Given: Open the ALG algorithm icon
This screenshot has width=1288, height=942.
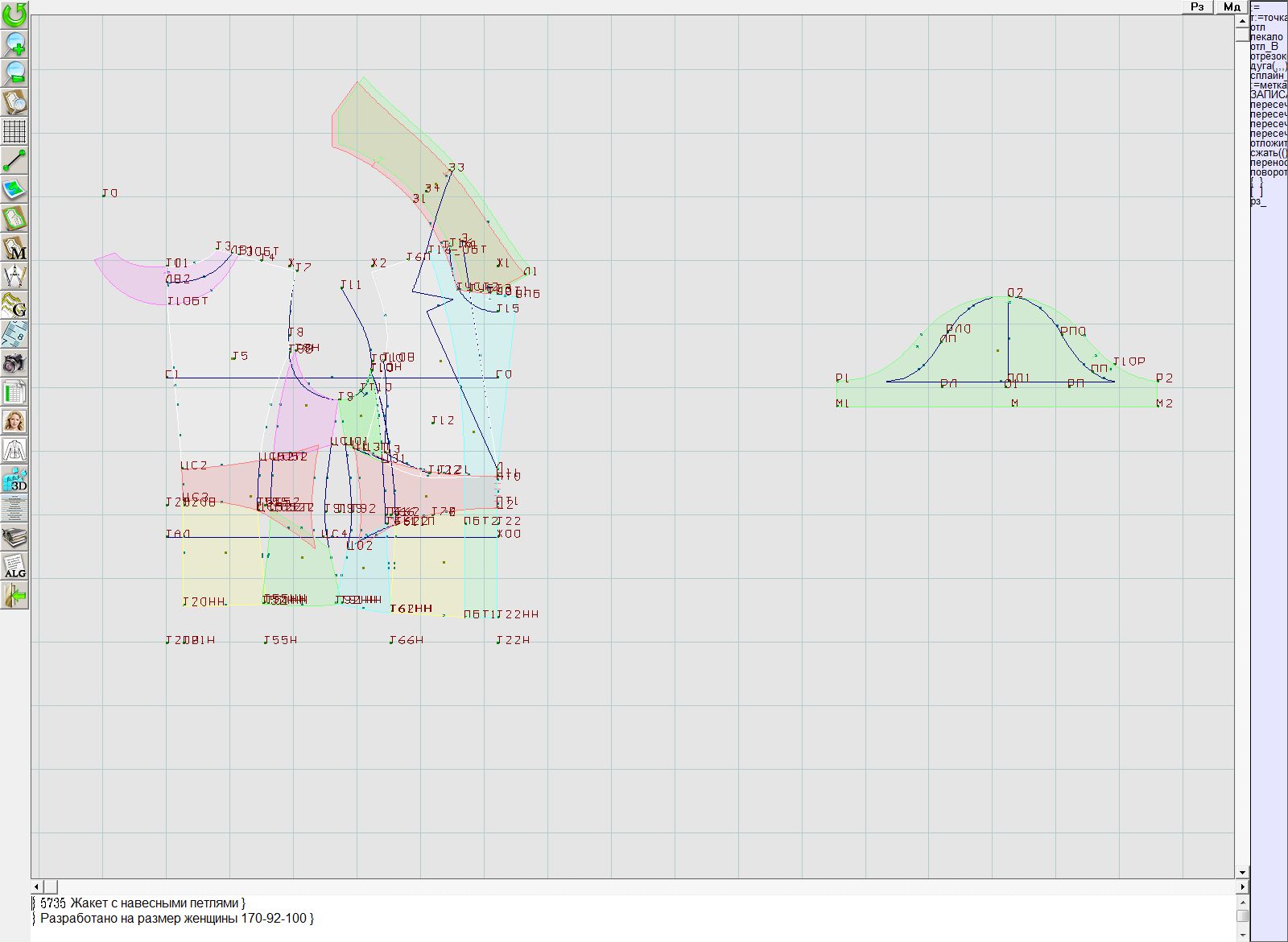Looking at the screenshot, I should 14,567.
